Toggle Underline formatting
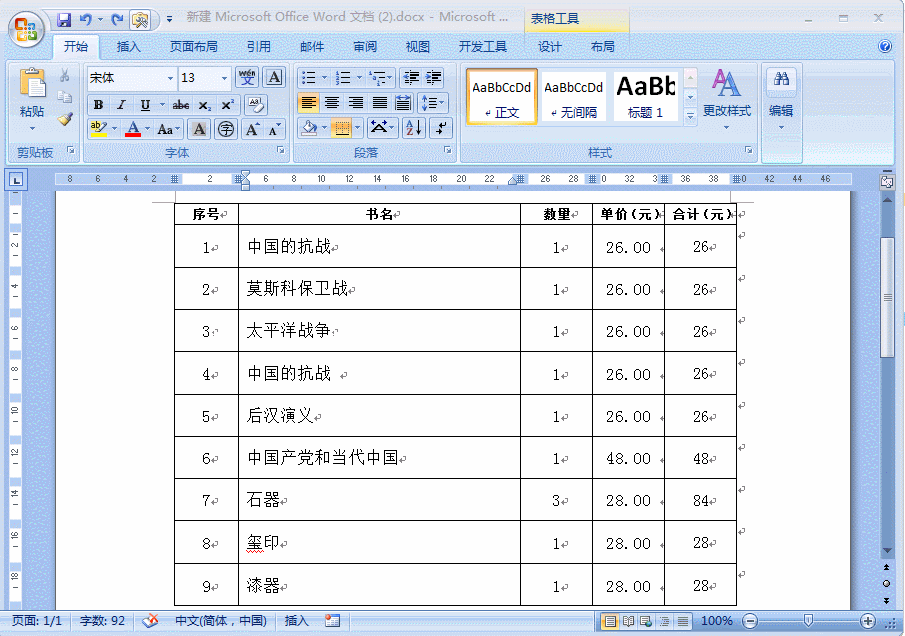 (x=145, y=105)
